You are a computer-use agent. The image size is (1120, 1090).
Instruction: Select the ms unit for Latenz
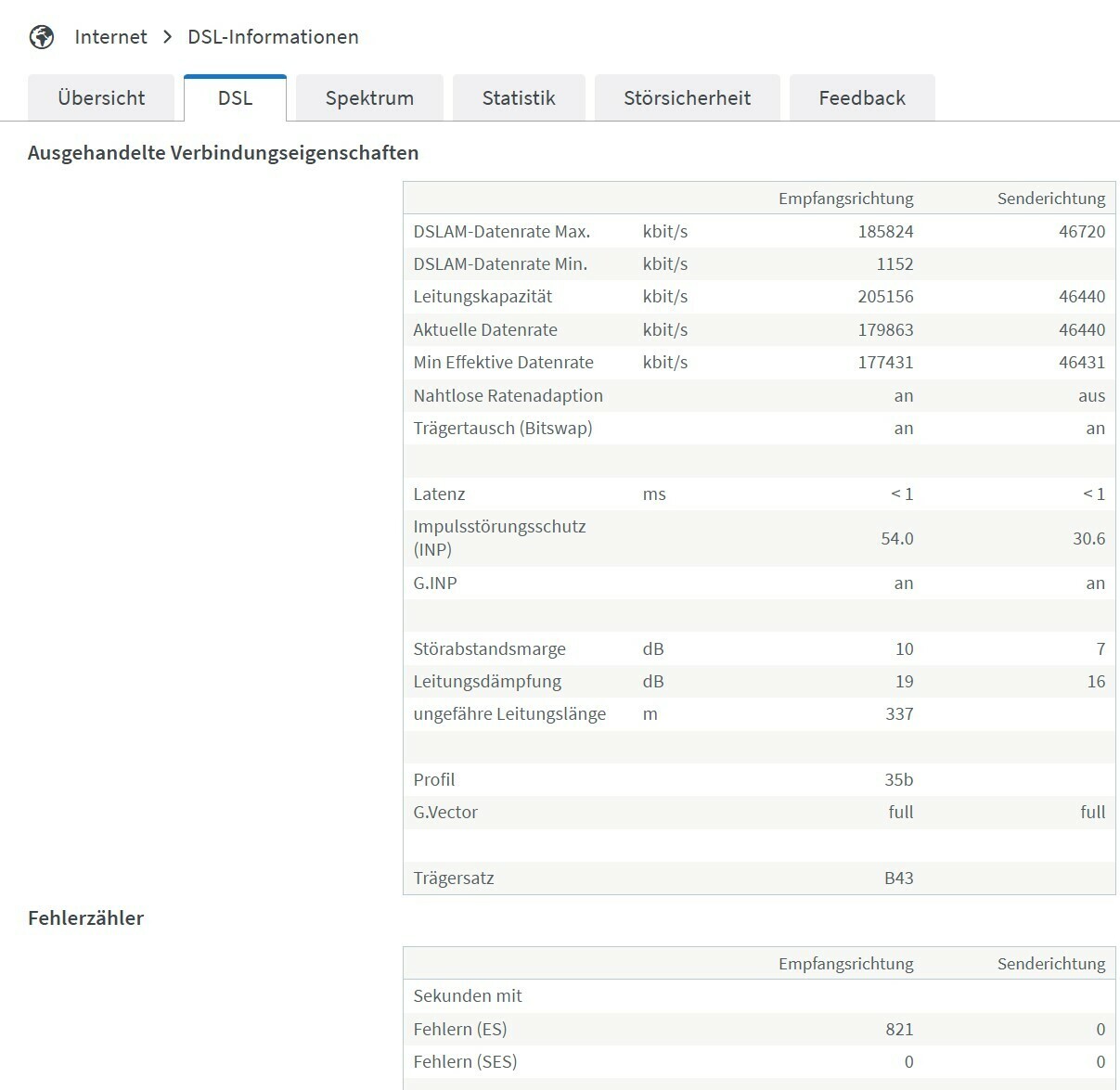pos(654,494)
